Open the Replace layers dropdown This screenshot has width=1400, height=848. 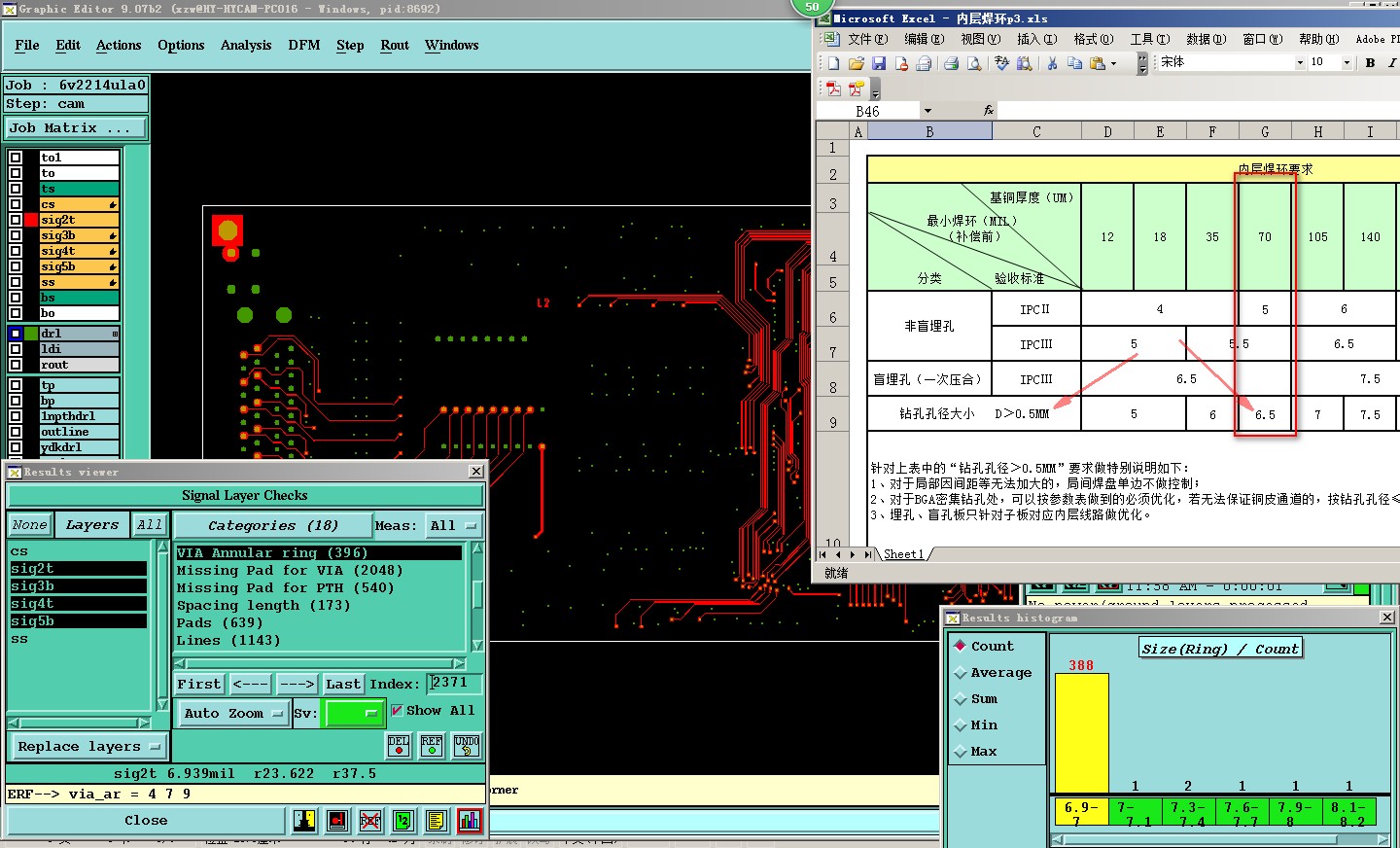tap(88, 747)
